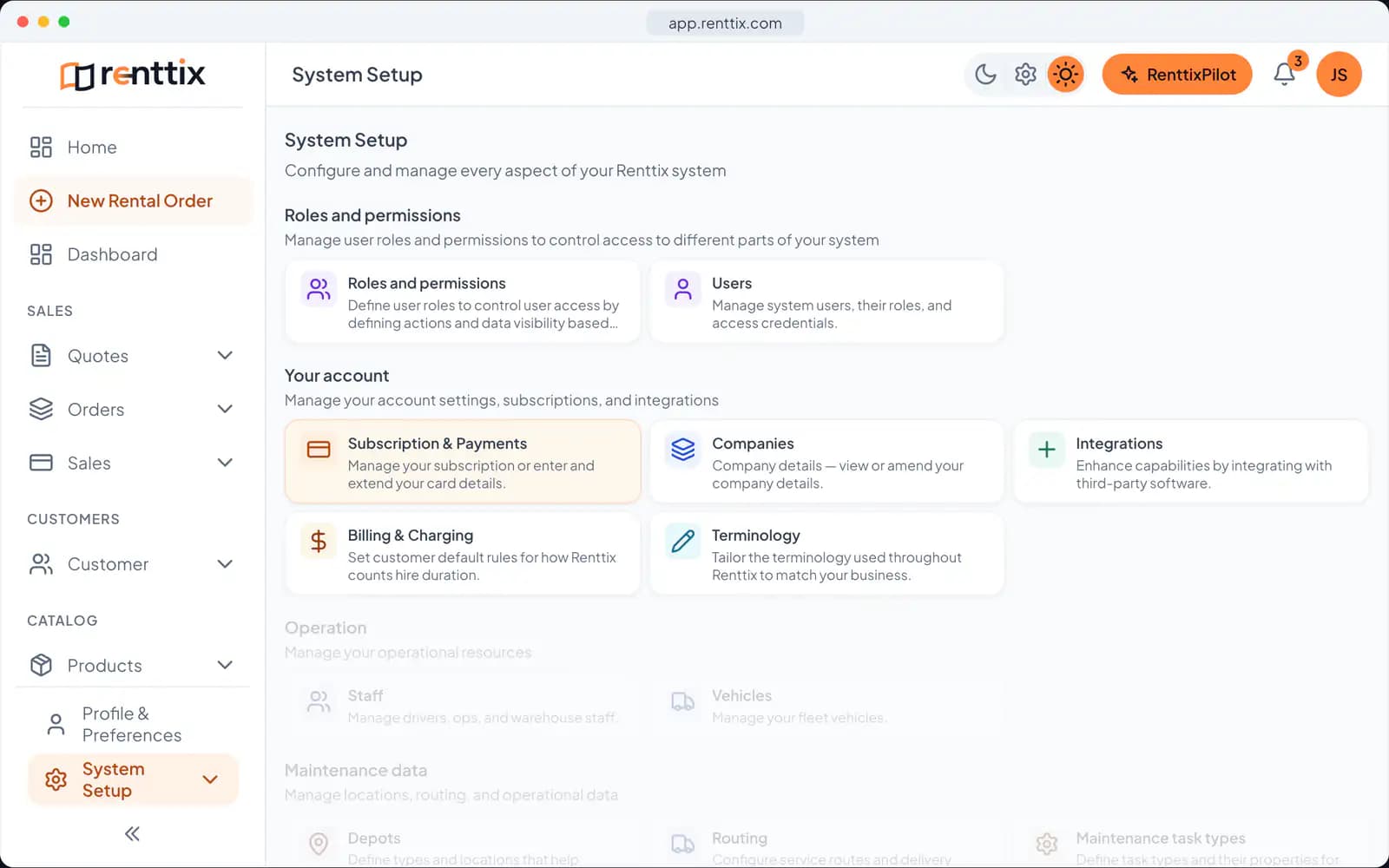The image size is (1389, 868).
Task: Click the Billing & Charging dollar icon
Action: [319, 541]
